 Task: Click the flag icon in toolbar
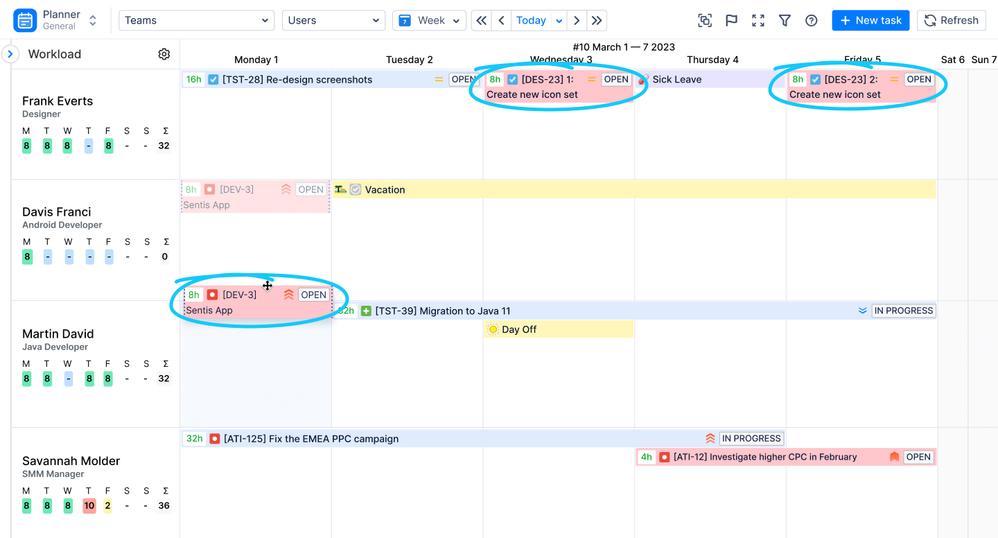[731, 20]
